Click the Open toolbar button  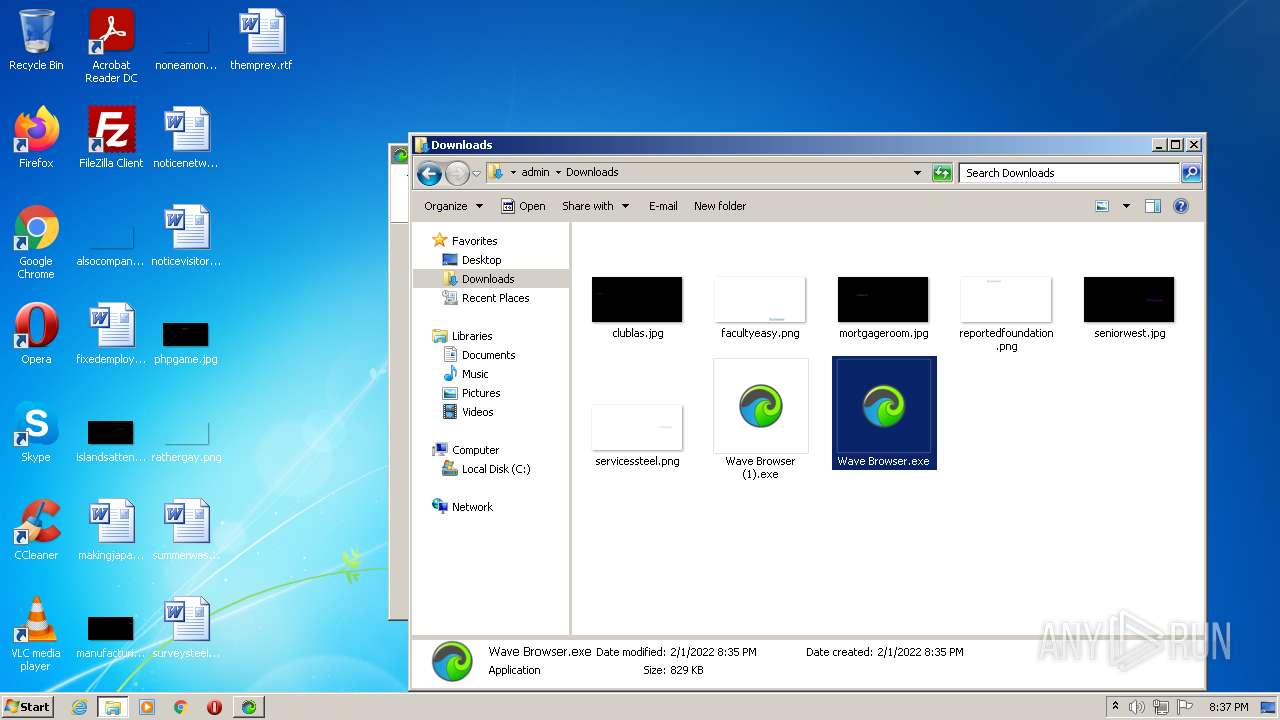tap(523, 206)
